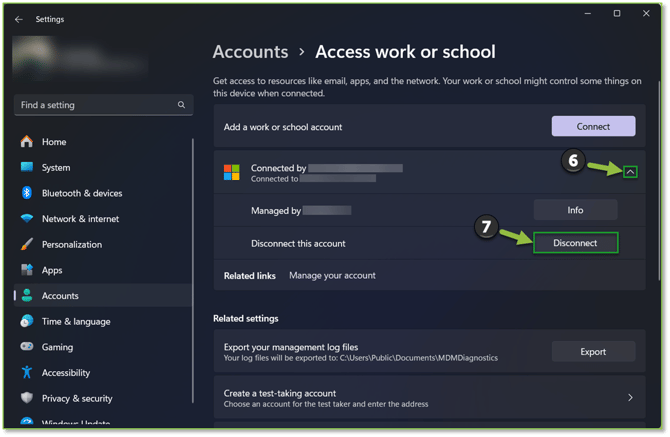Select the Accessibility icon
Screen dimensions: 670x437
point(26,372)
